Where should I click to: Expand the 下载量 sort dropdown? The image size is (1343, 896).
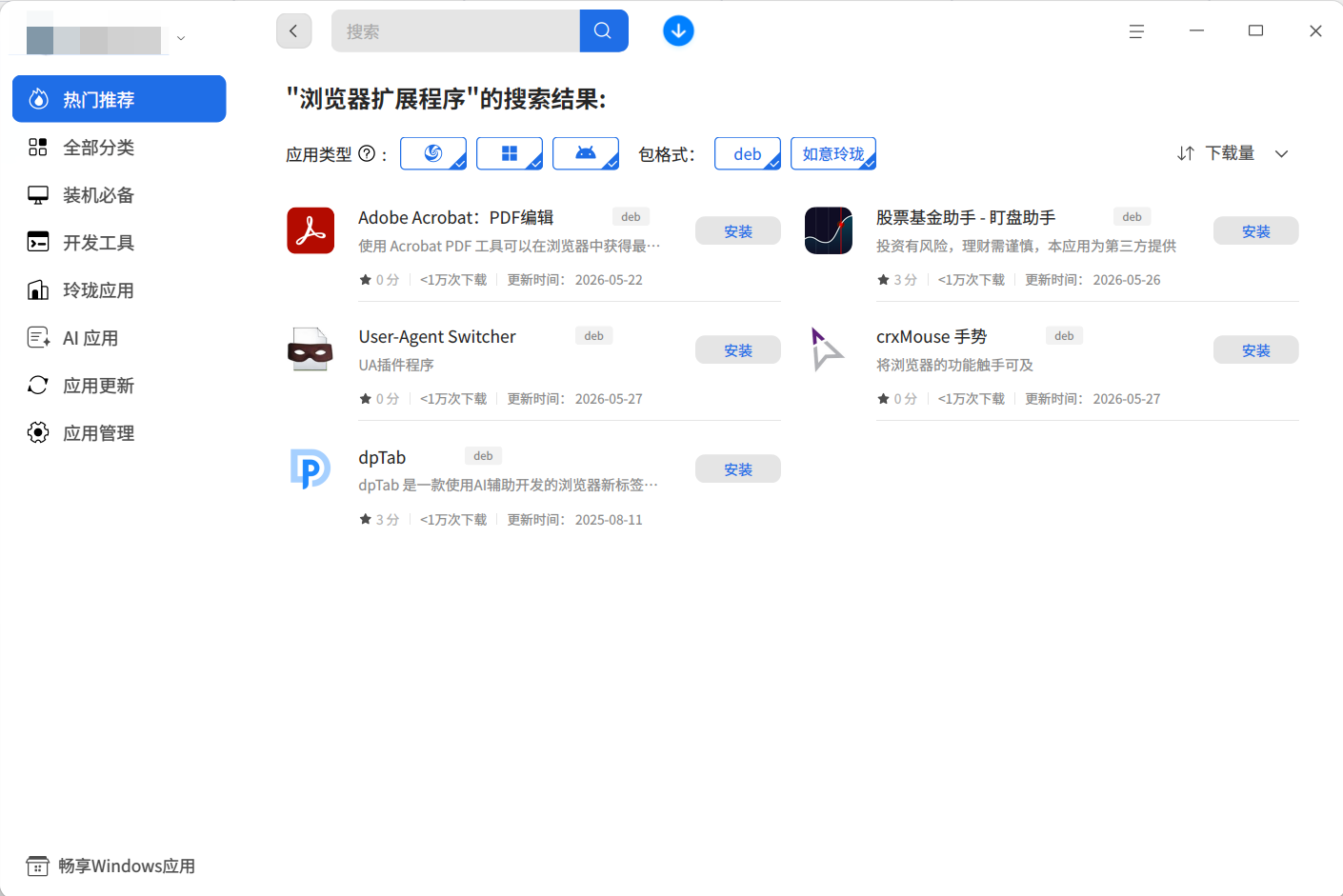[1282, 153]
